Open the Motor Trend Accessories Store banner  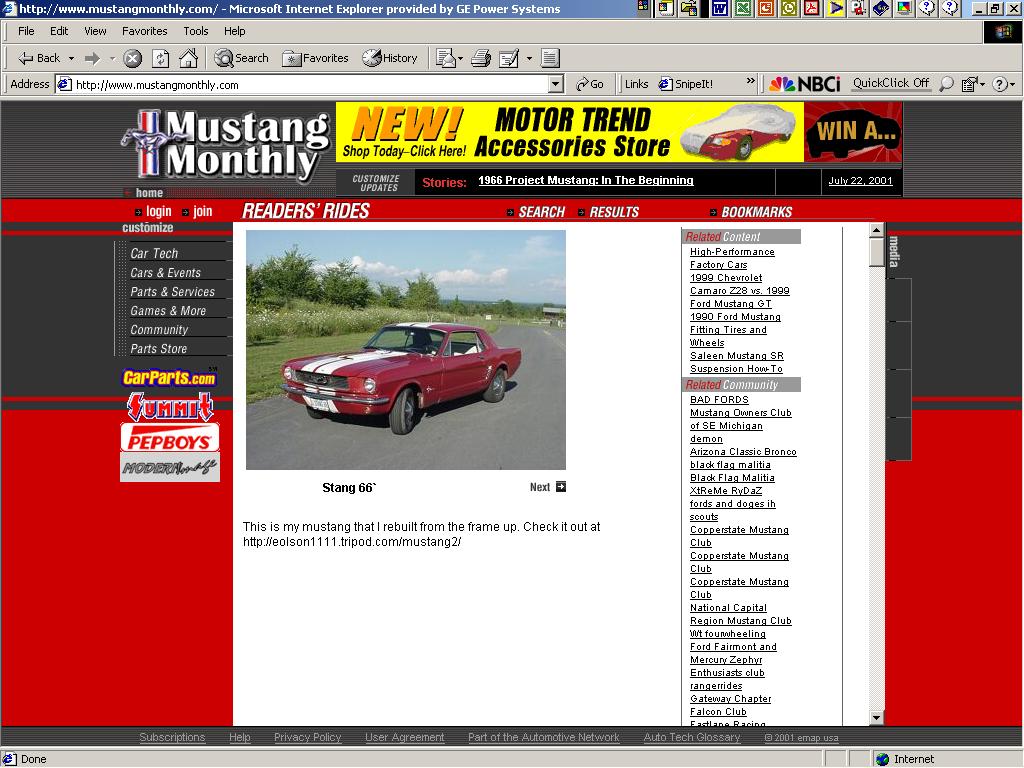pyautogui.click(x=569, y=132)
